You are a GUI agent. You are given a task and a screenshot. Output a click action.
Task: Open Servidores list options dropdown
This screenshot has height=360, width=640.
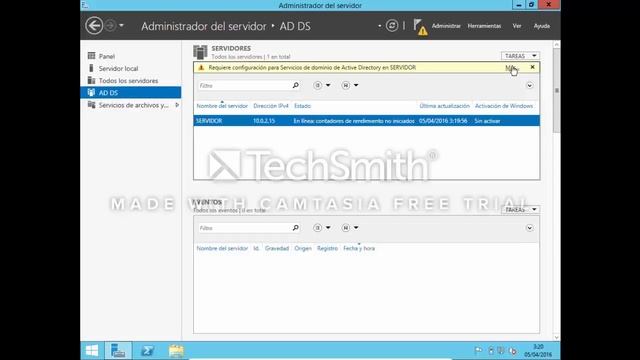click(x=322, y=85)
